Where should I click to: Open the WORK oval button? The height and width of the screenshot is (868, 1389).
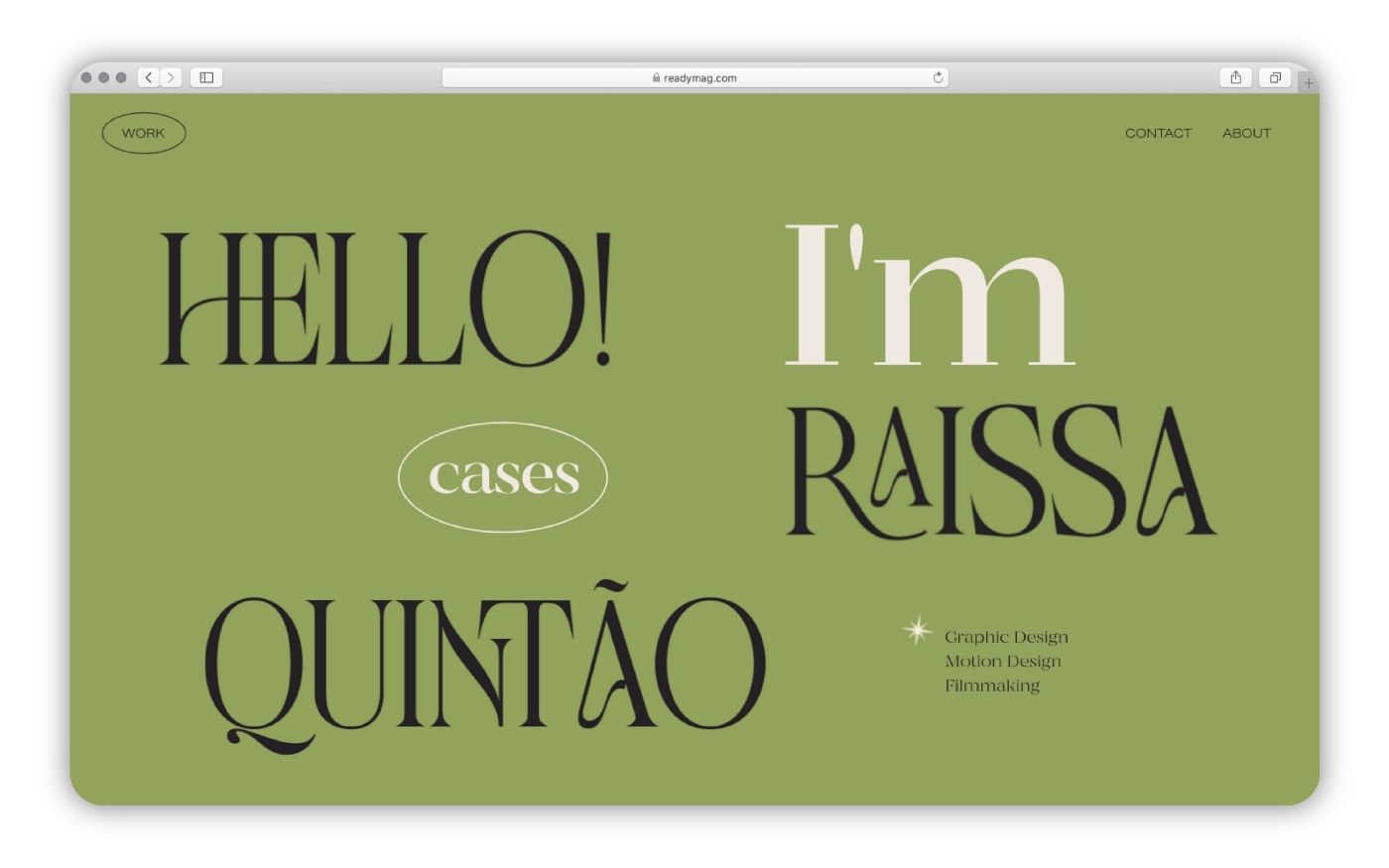tap(144, 133)
